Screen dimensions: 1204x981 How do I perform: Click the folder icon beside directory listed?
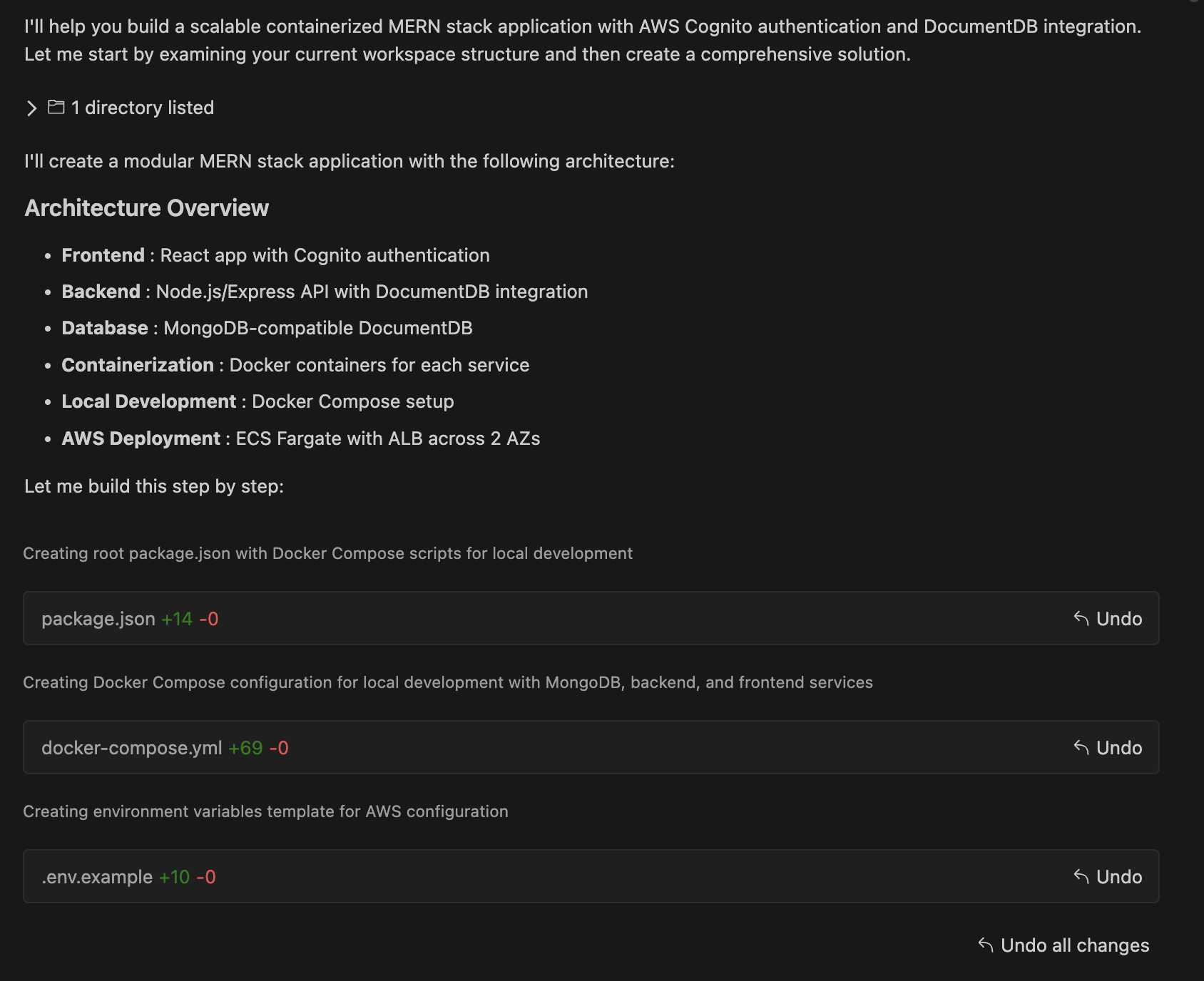coord(56,107)
